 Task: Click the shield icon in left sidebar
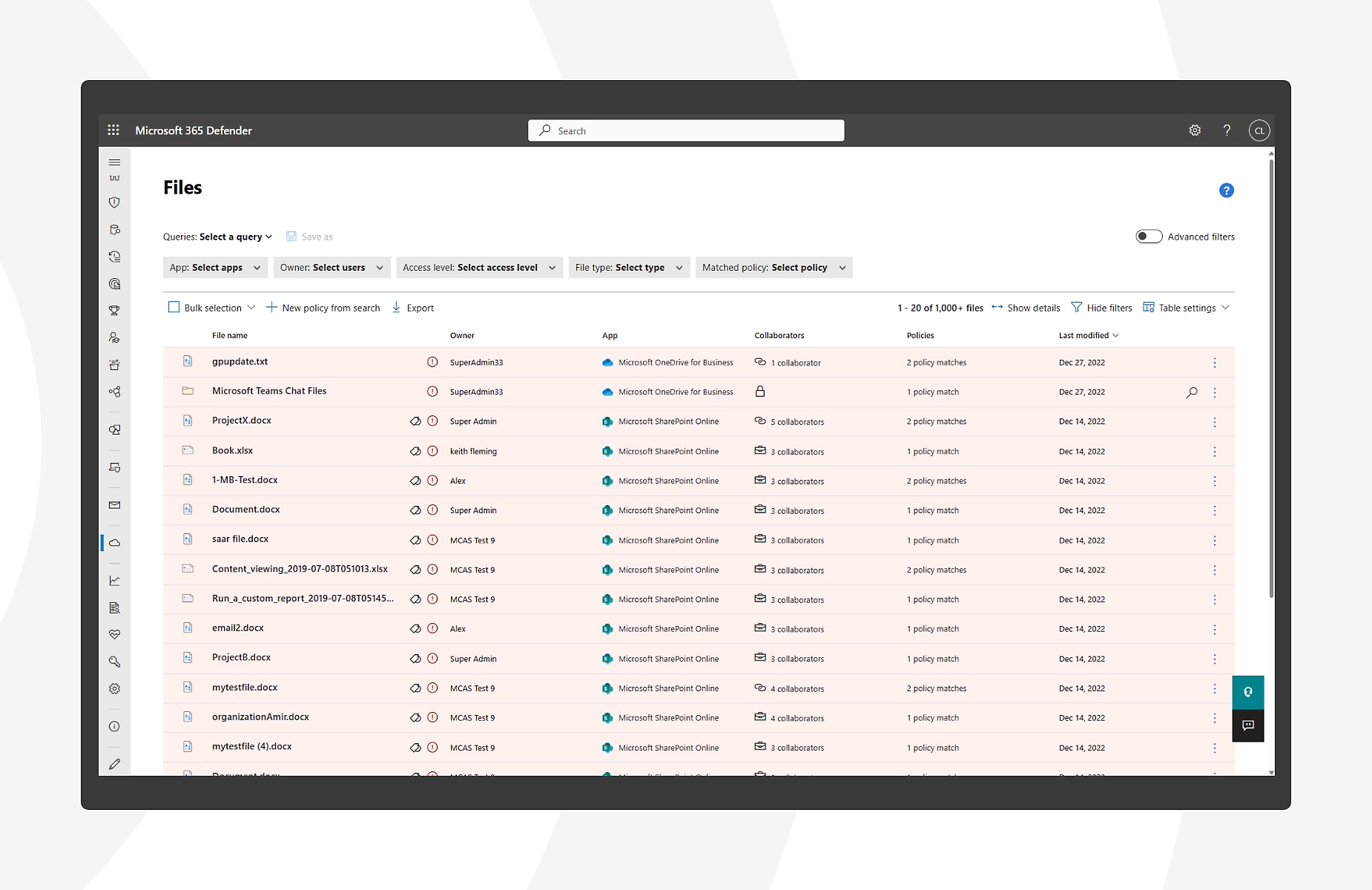coord(114,202)
